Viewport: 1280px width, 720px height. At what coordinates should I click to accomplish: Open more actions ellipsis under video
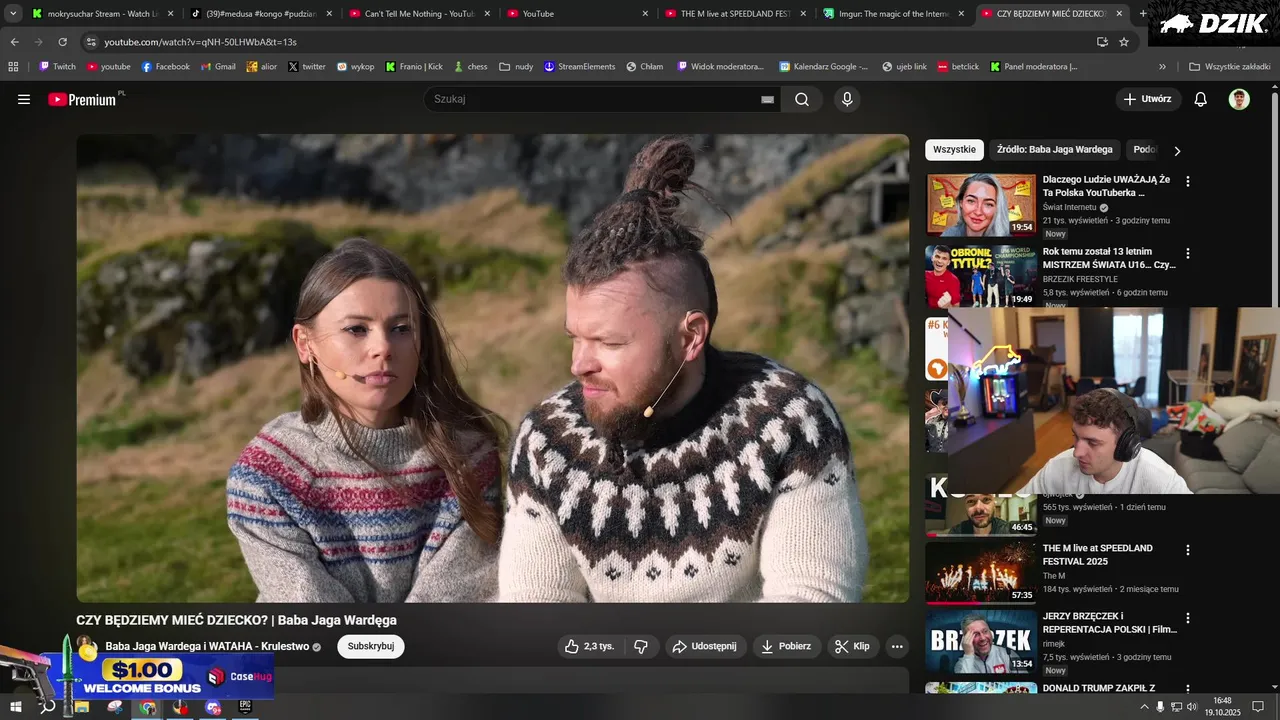[897, 646]
